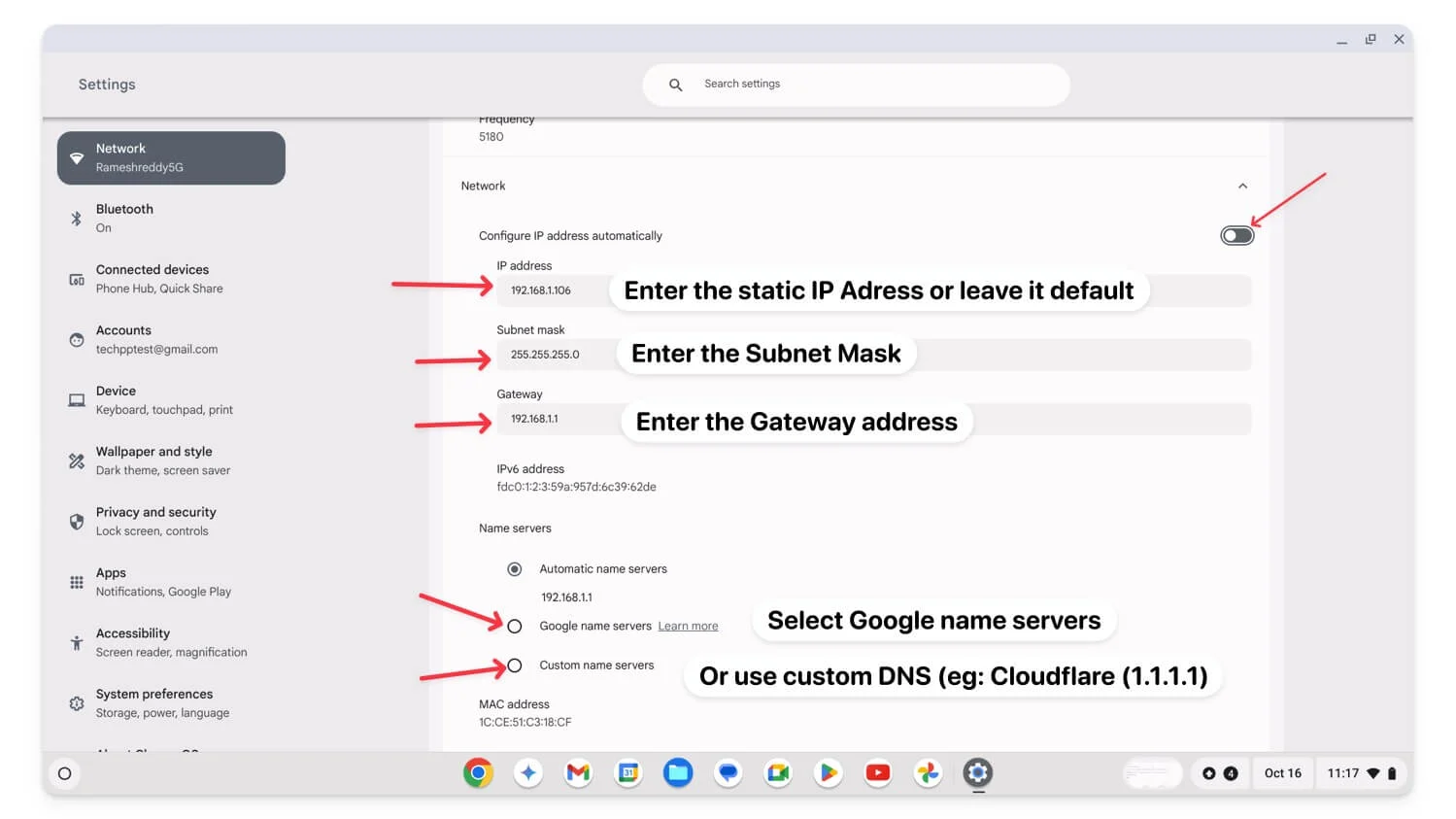Open Google Photos from the shelf
The width and height of the screenshot is (1456, 819).
(x=929, y=773)
